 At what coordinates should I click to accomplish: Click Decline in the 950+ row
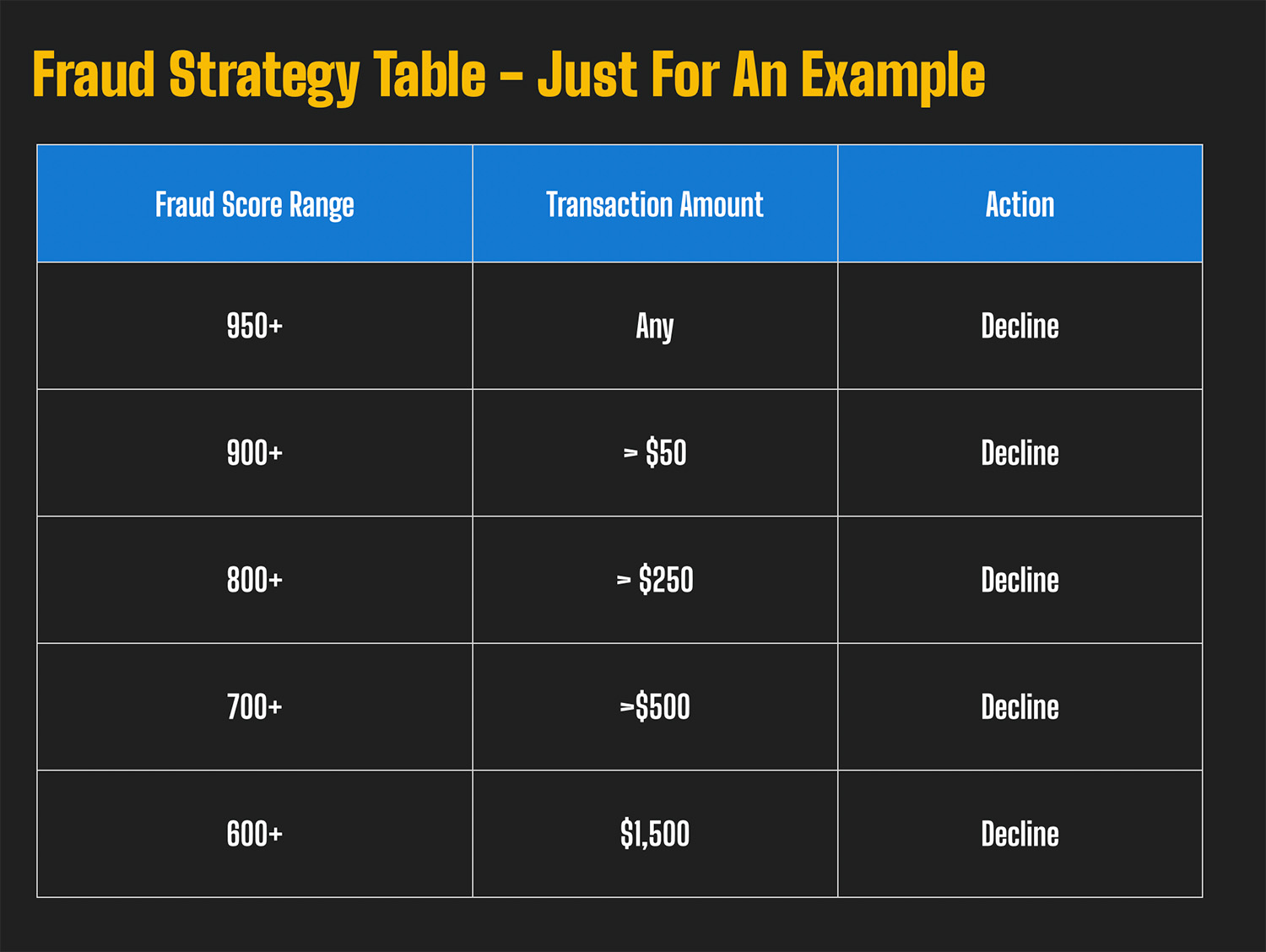click(1020, 327)
